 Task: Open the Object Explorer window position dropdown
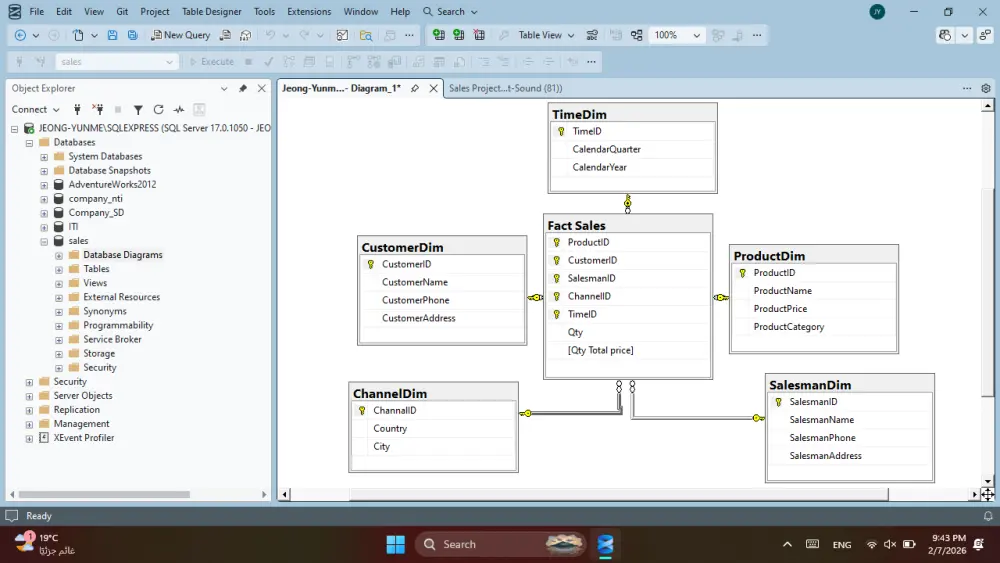point(224,88)
